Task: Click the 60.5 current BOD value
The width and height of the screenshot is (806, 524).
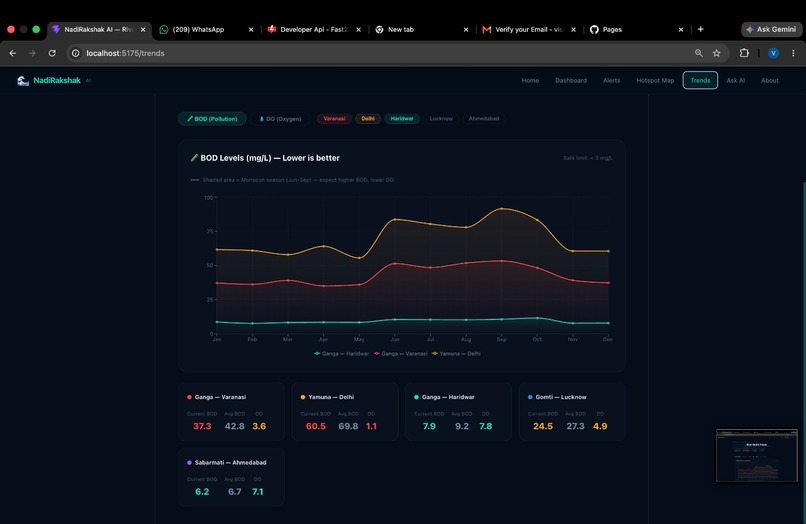Action: click(x=316, y=426)
